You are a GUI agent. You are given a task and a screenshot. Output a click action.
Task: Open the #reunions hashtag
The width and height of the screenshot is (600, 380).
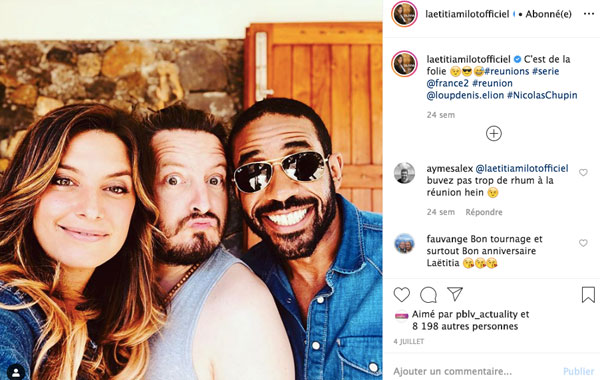507,71
